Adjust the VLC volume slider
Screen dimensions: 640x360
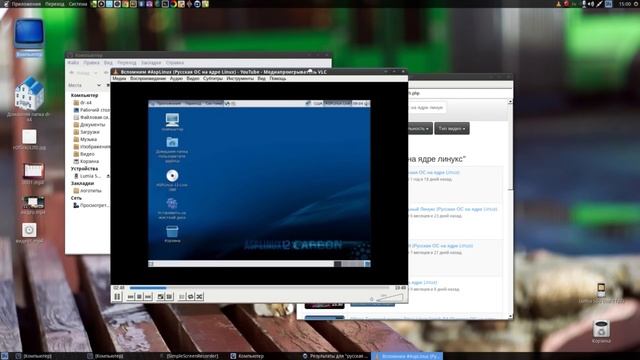click(x=389, y=298)
